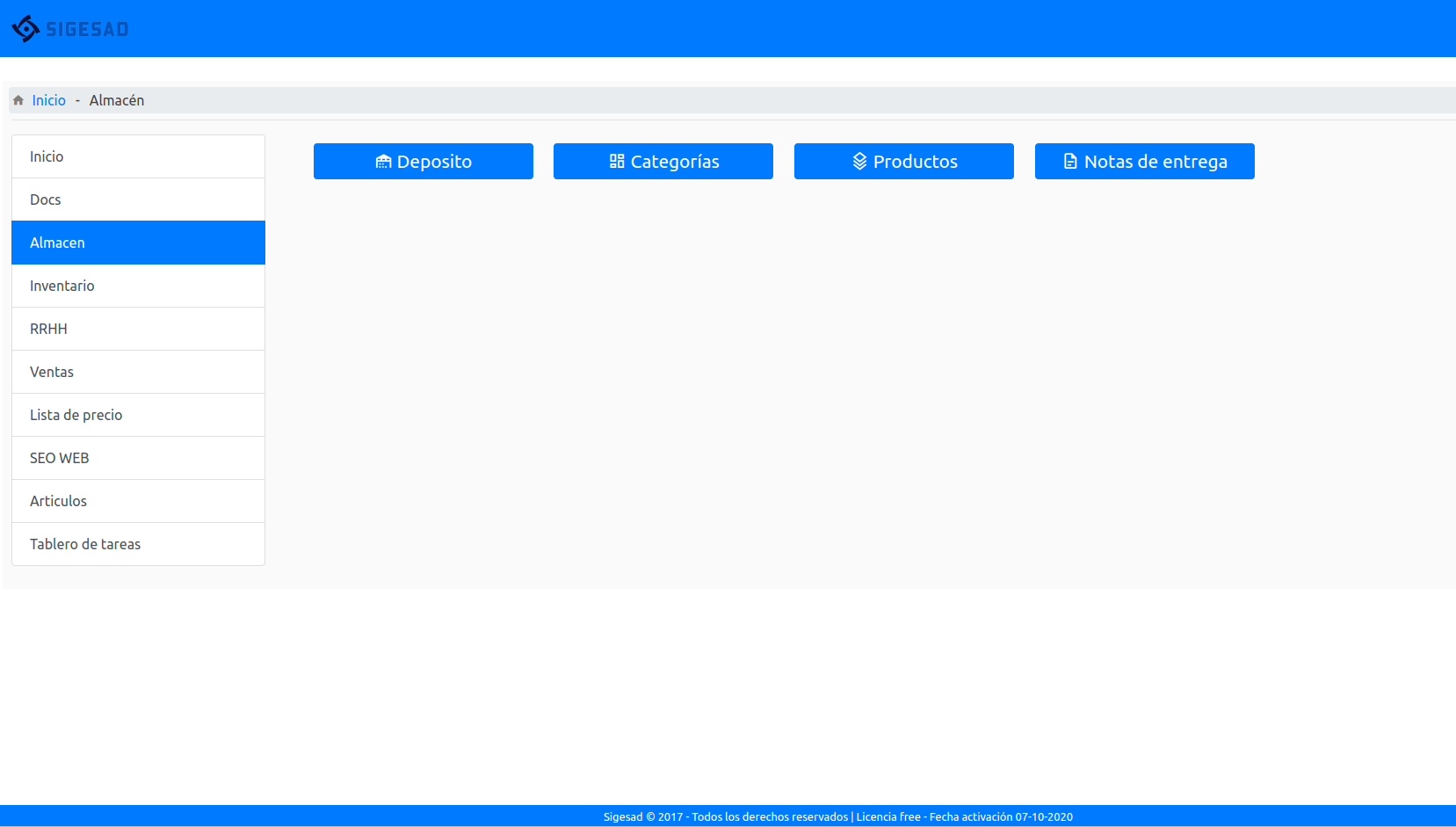
Task: Go to Inicio in the sidebar
Action: click(138, 156)
